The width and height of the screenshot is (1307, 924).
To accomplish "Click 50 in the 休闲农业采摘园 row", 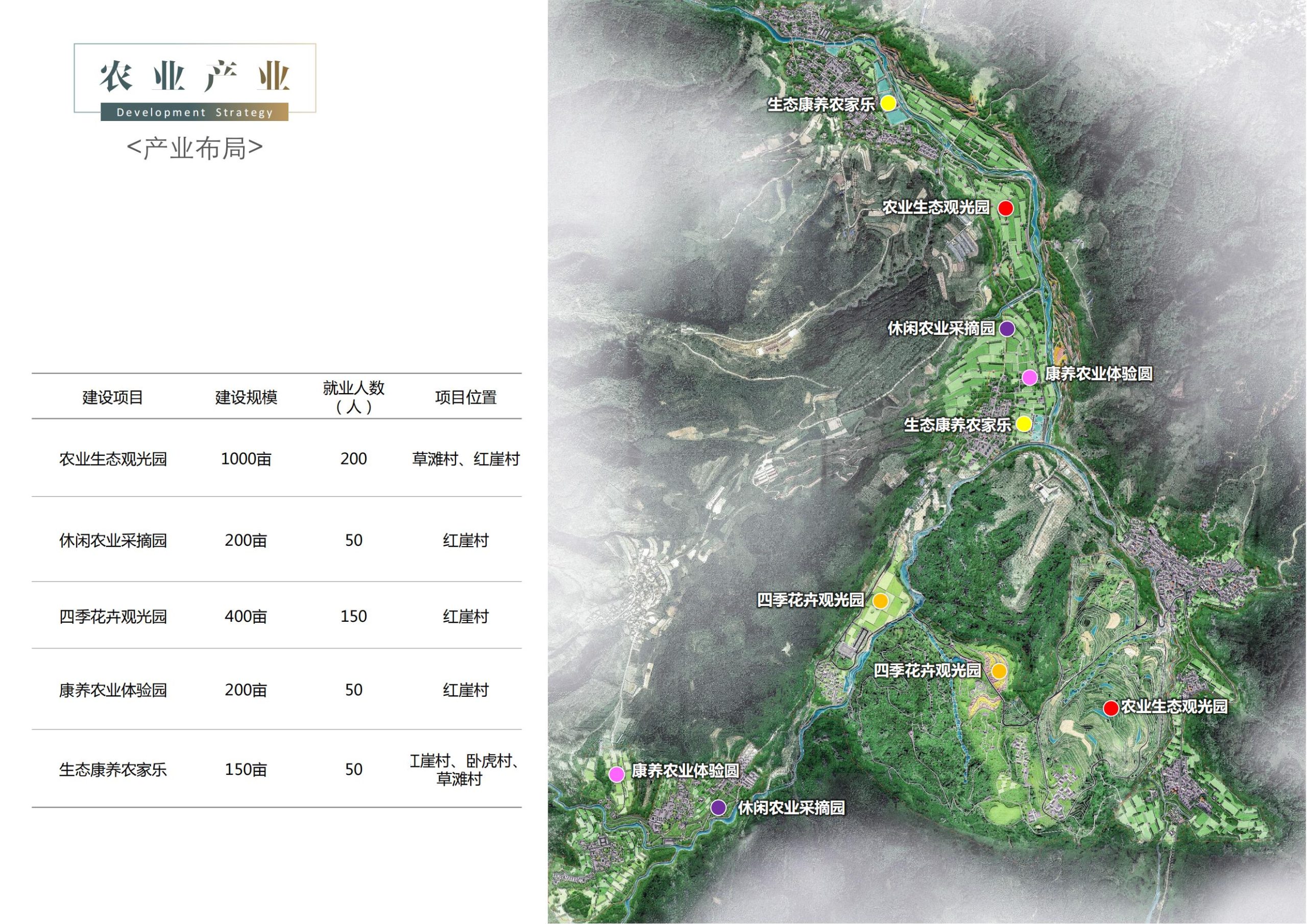I will pos(353,540).
